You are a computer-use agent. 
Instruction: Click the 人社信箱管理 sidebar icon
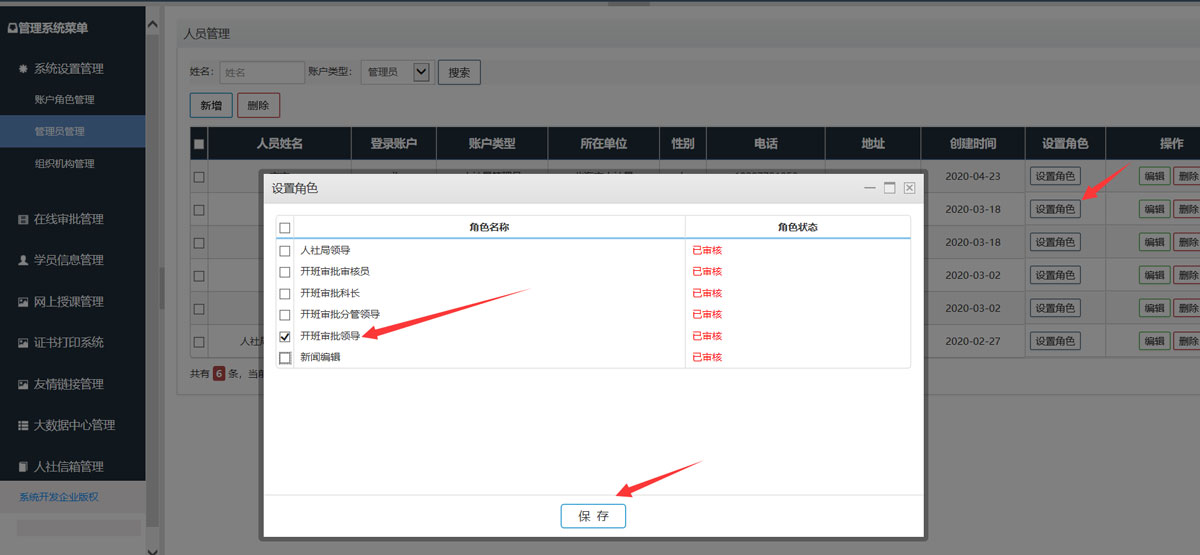tap(23, 467)
